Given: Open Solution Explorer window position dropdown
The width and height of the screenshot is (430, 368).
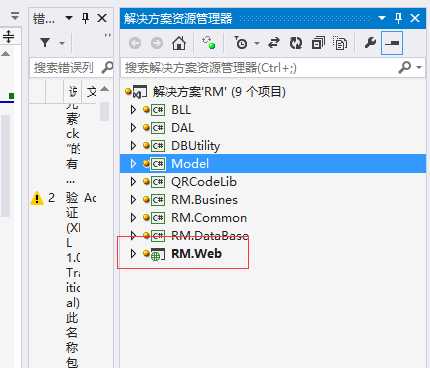Looking at the screenshot, I should 382,18.
